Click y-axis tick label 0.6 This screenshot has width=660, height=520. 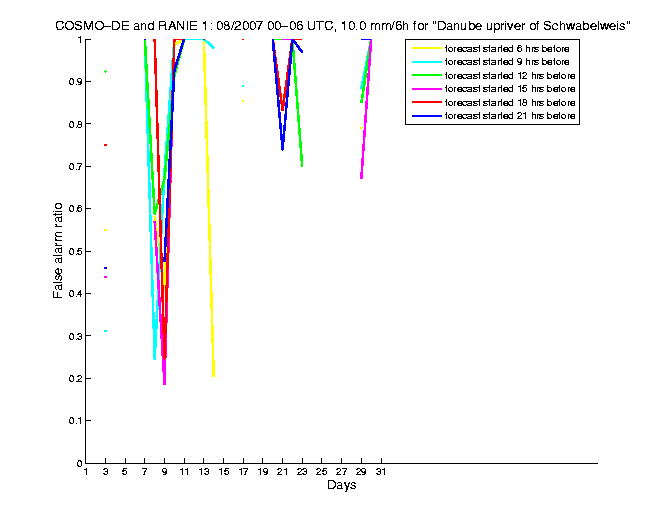(x=75, y=209)
